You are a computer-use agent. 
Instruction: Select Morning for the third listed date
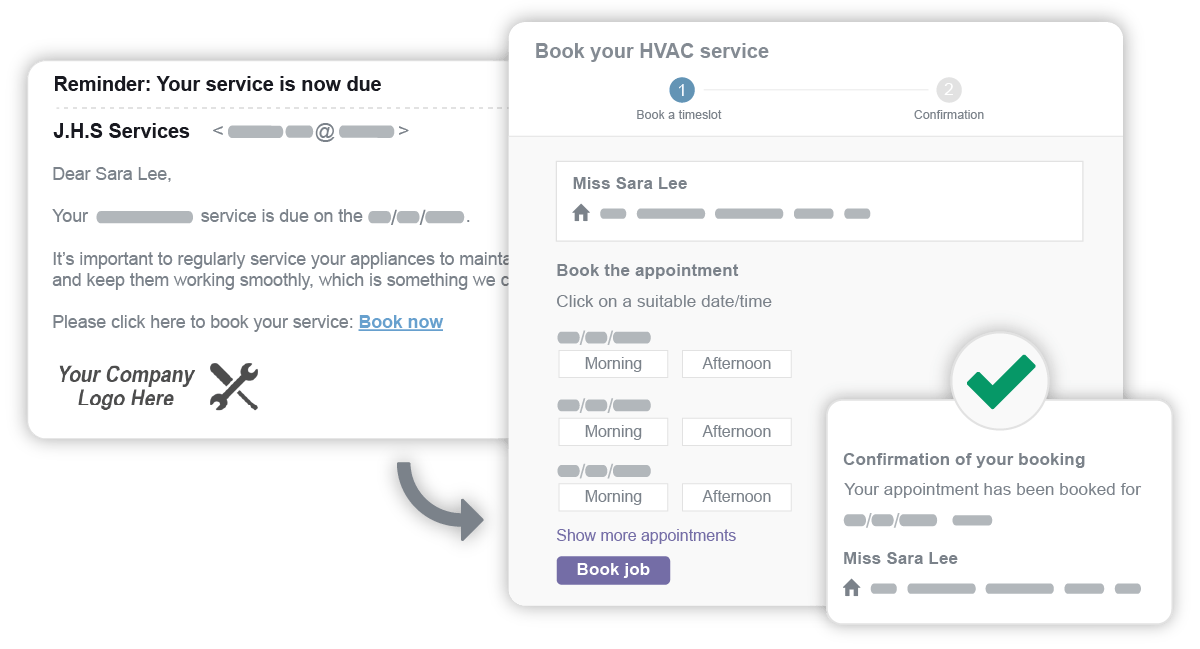[613, 497]
